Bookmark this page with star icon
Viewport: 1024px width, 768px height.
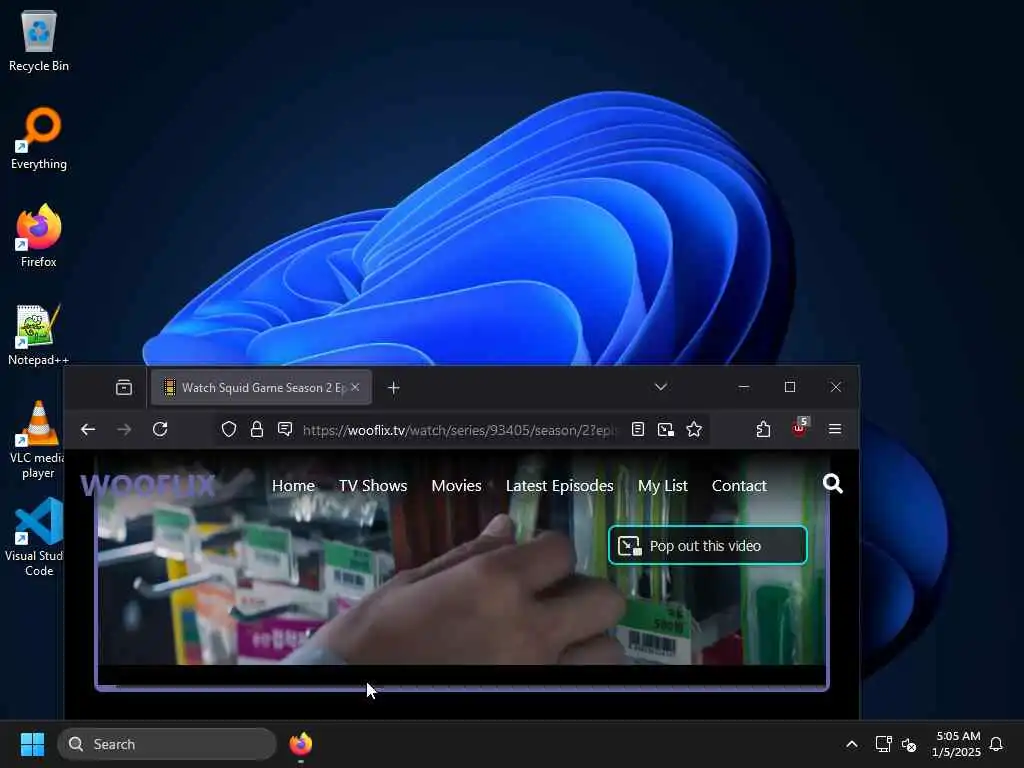[694, 429]
